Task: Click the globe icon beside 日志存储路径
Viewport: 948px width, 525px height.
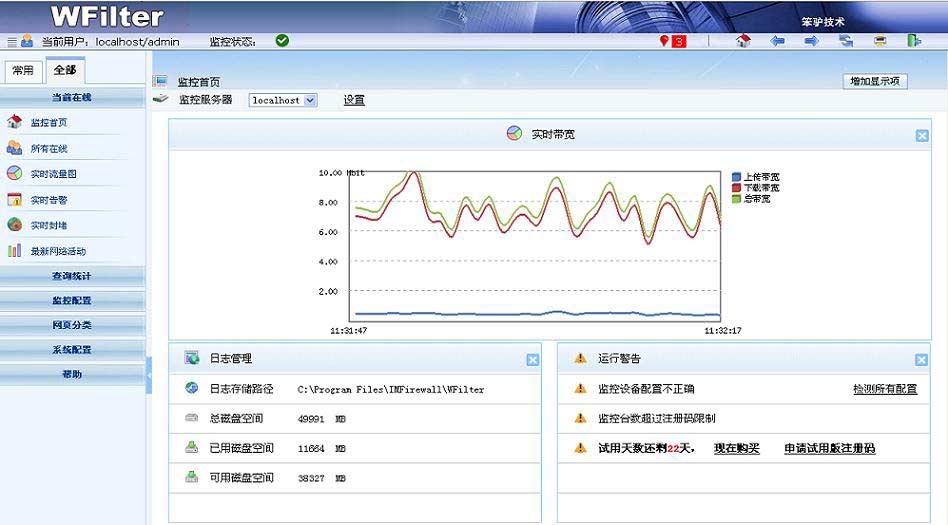Action: pyautogui.click(x=192, y=388)
